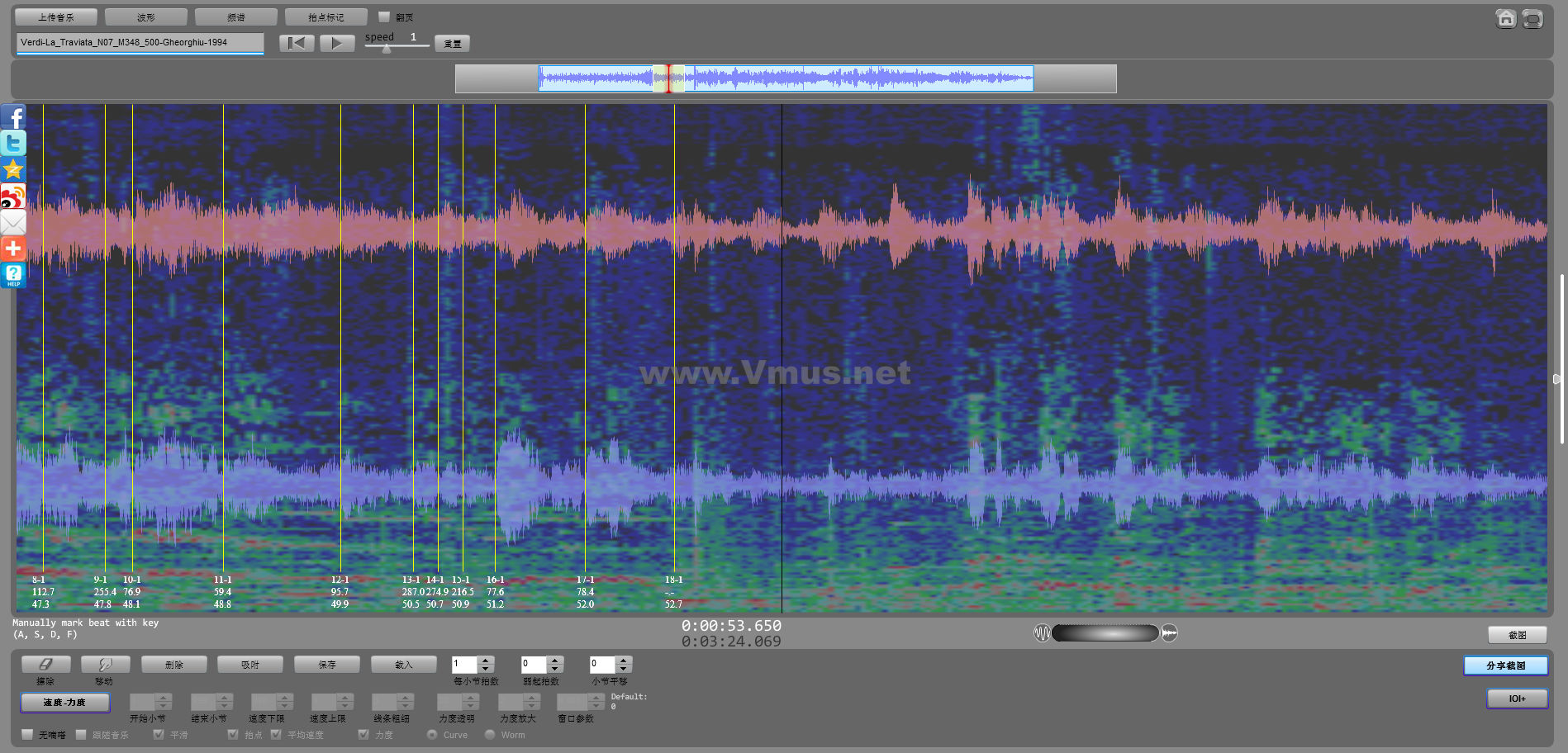The width and height of the screenshot is (1568, 753).
Task: Click the 弱起拍数 value field showing 0
Action: pyautogui.click(x=534, y=664)
